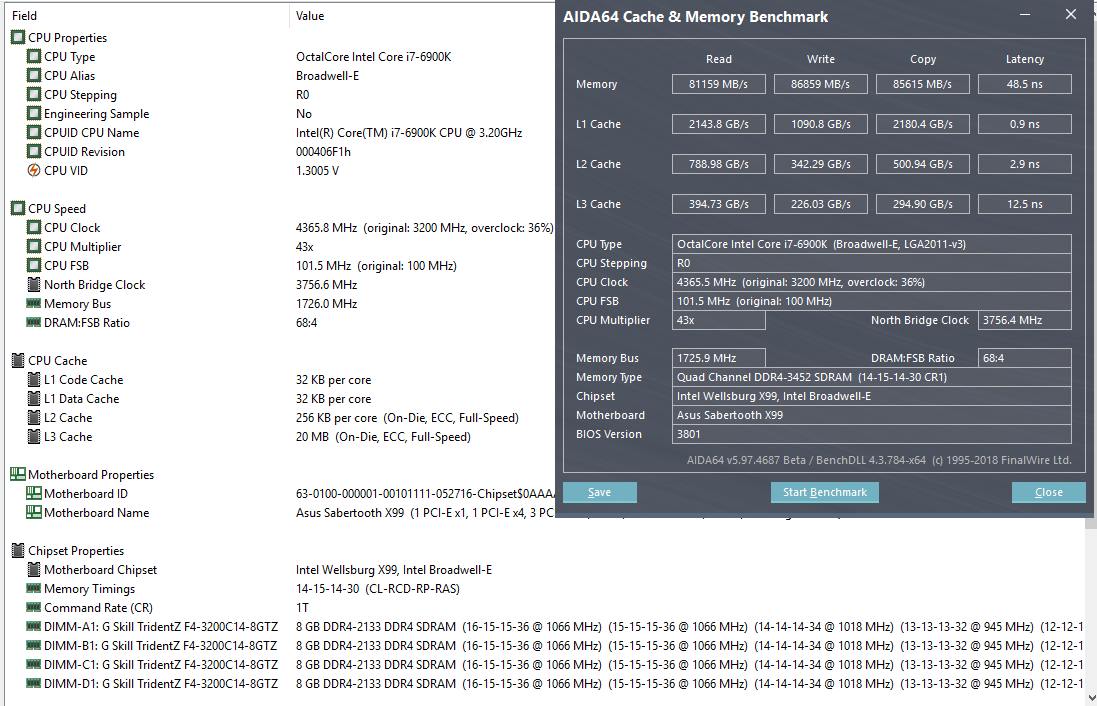Click the L1 Code Cache row icon
Viewport: 1097px width, 706px height.
pyautogui.click(x=34, y=379)
